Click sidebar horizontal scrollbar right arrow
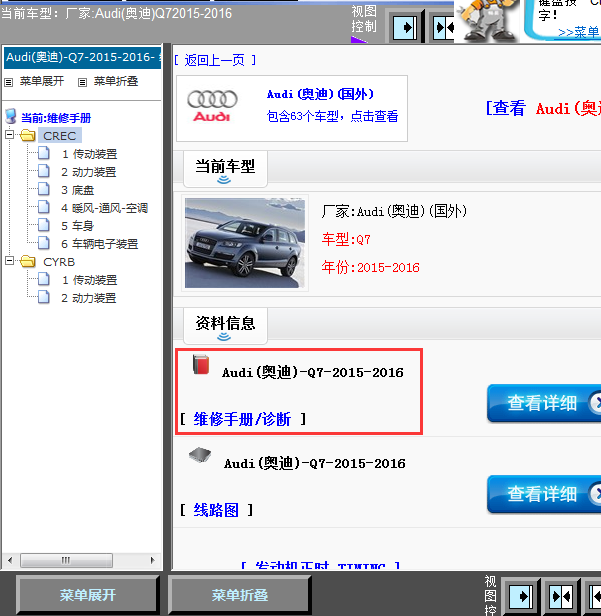The width and height of the screenshot is (601, 616). 153,560
